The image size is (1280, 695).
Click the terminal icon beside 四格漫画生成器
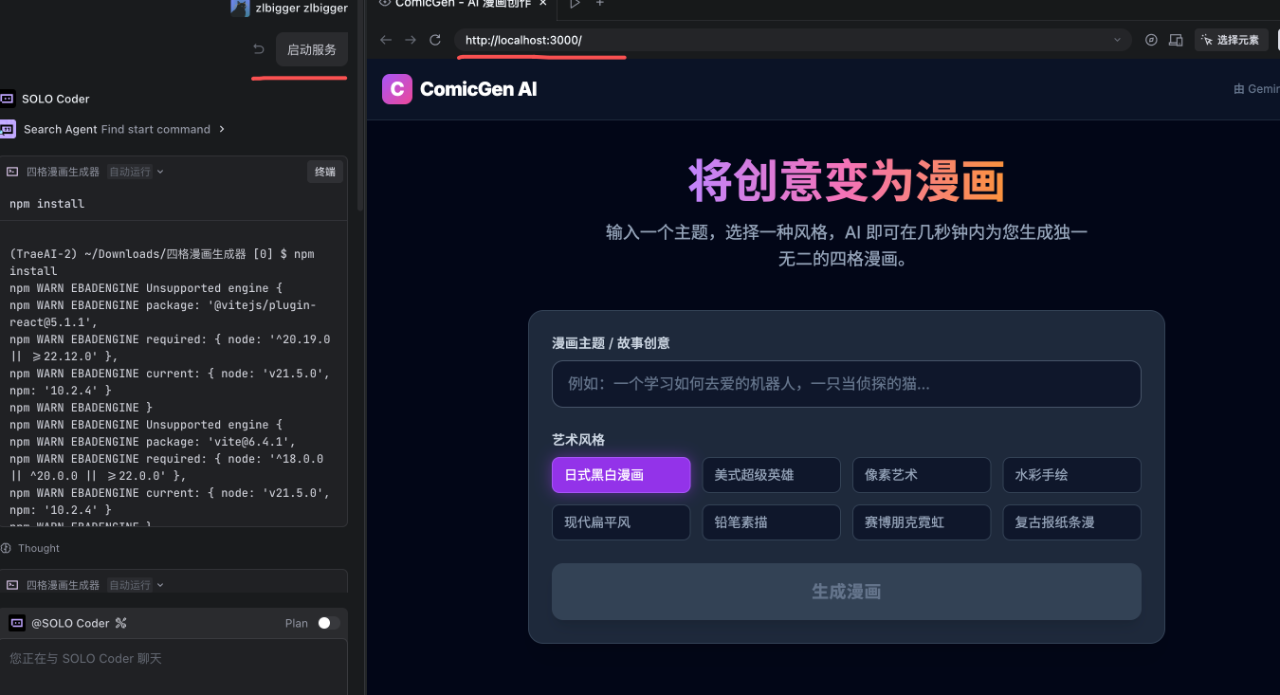tap(12, 171)
